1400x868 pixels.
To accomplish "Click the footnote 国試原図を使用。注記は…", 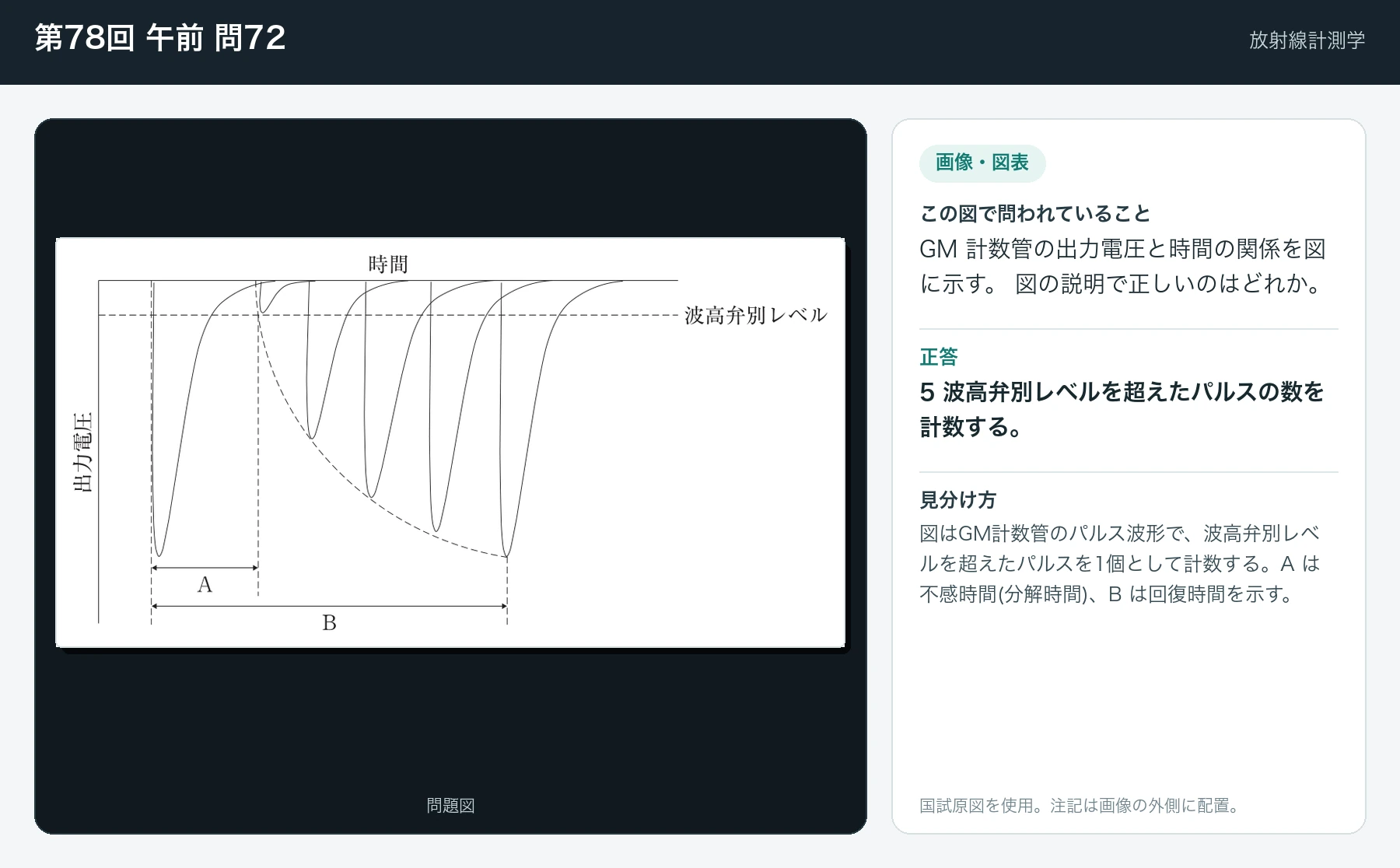I will tap(1080, 806).
